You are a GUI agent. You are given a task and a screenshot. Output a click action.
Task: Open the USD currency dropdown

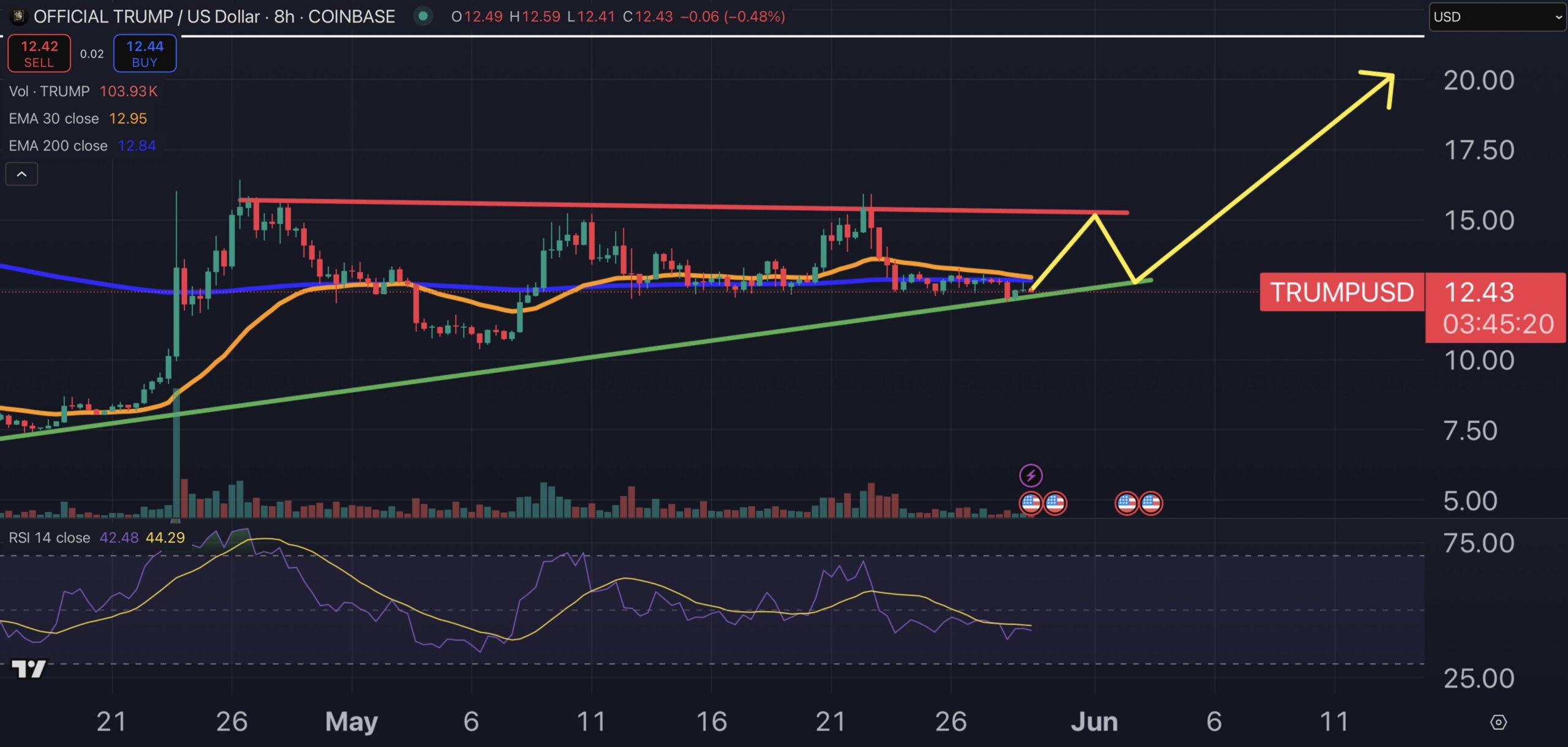tap(1498, 17)
